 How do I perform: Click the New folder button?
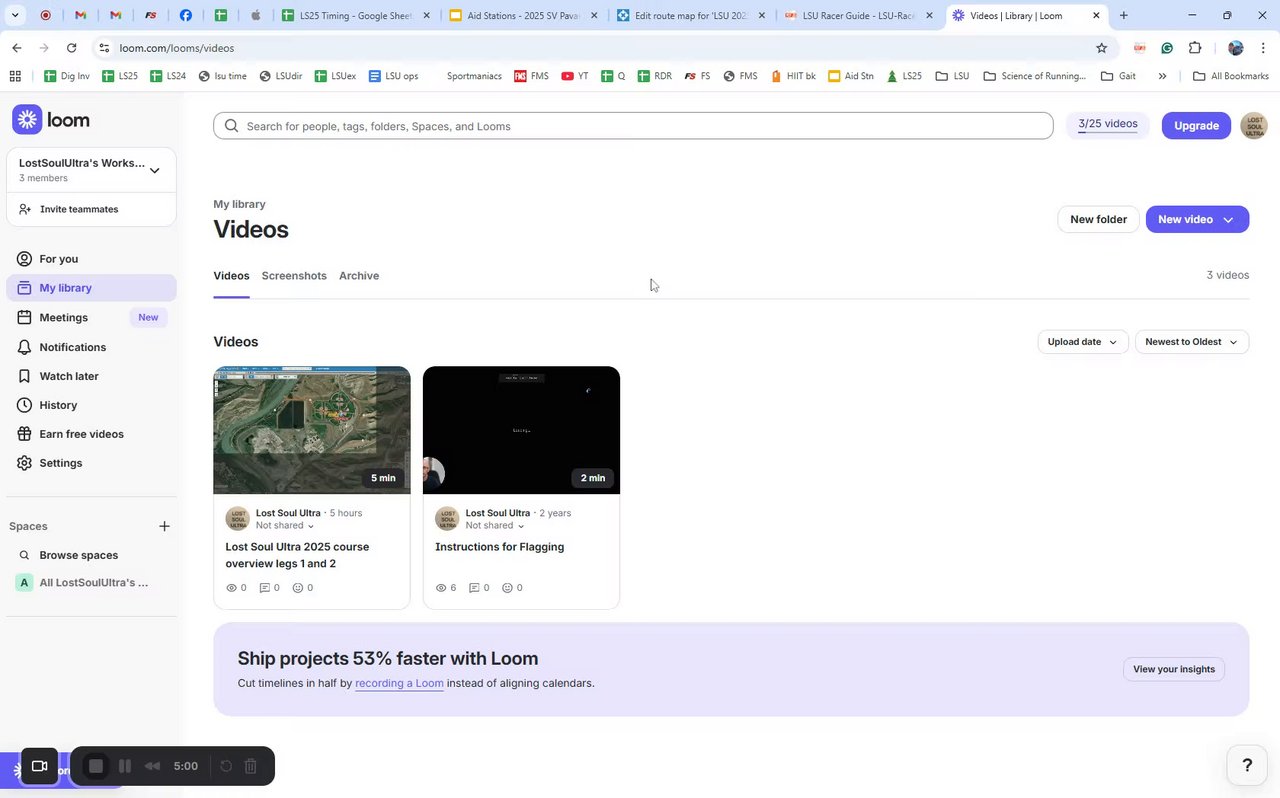point(1098,219)
